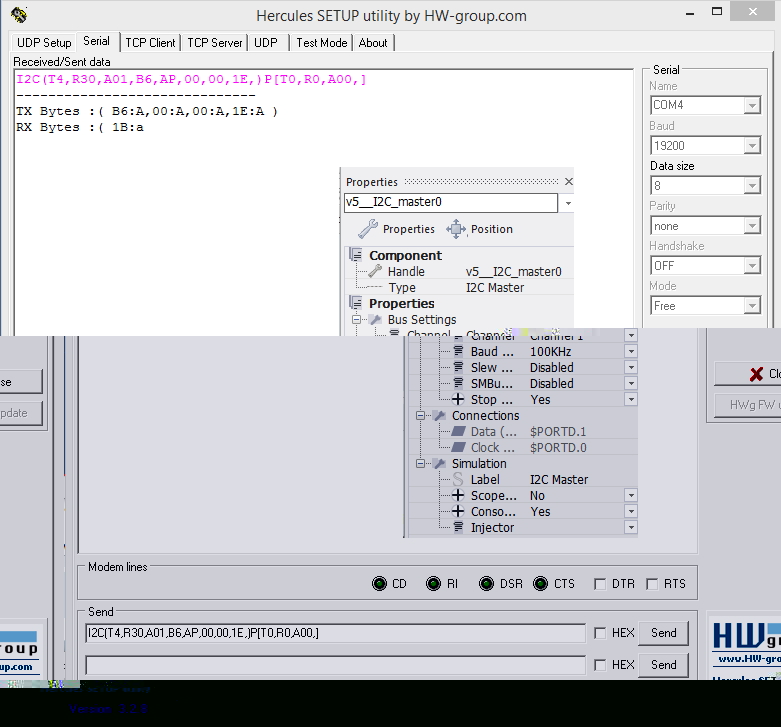Screen dimensions: 781x727
Task: Click Send for the empty second line
Action: (x=663, y=665)
